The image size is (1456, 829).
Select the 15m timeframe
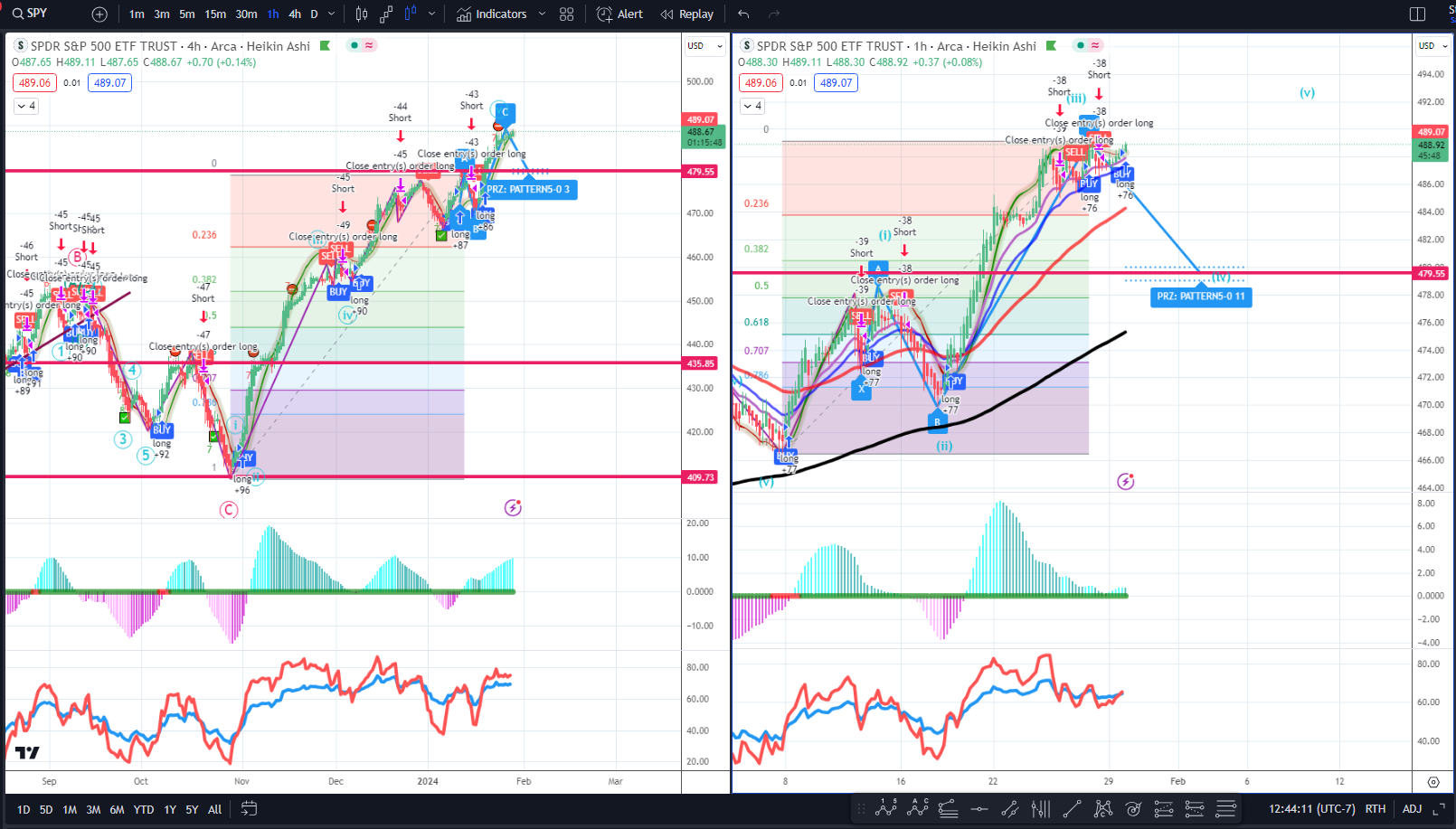coord(215,14)
